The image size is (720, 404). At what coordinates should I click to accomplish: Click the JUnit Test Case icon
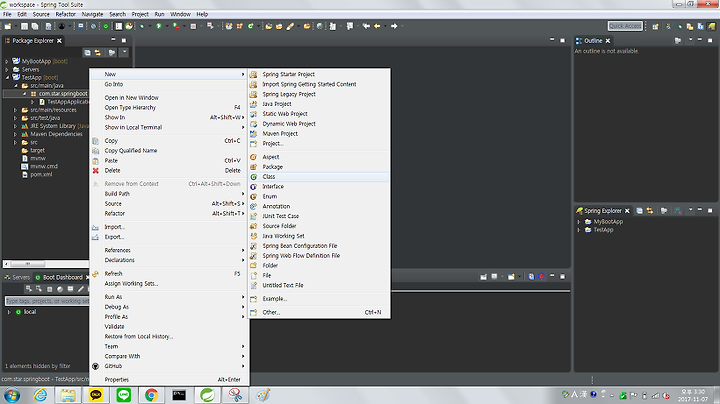pos(253,216)
